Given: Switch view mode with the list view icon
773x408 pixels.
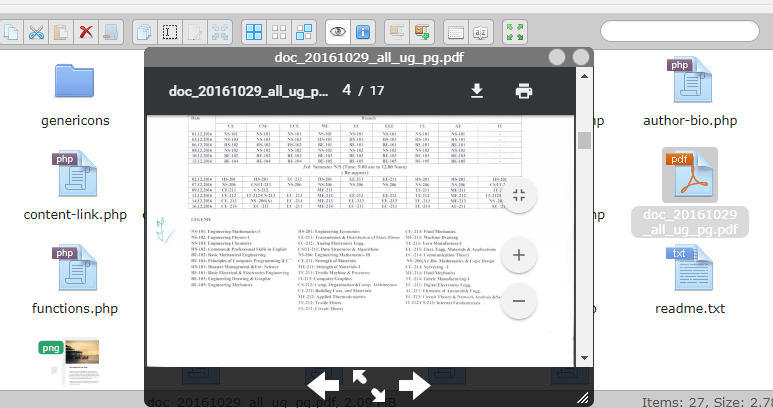Looking at the screenshot, I should pyautogui.click(x=456, y=33).
